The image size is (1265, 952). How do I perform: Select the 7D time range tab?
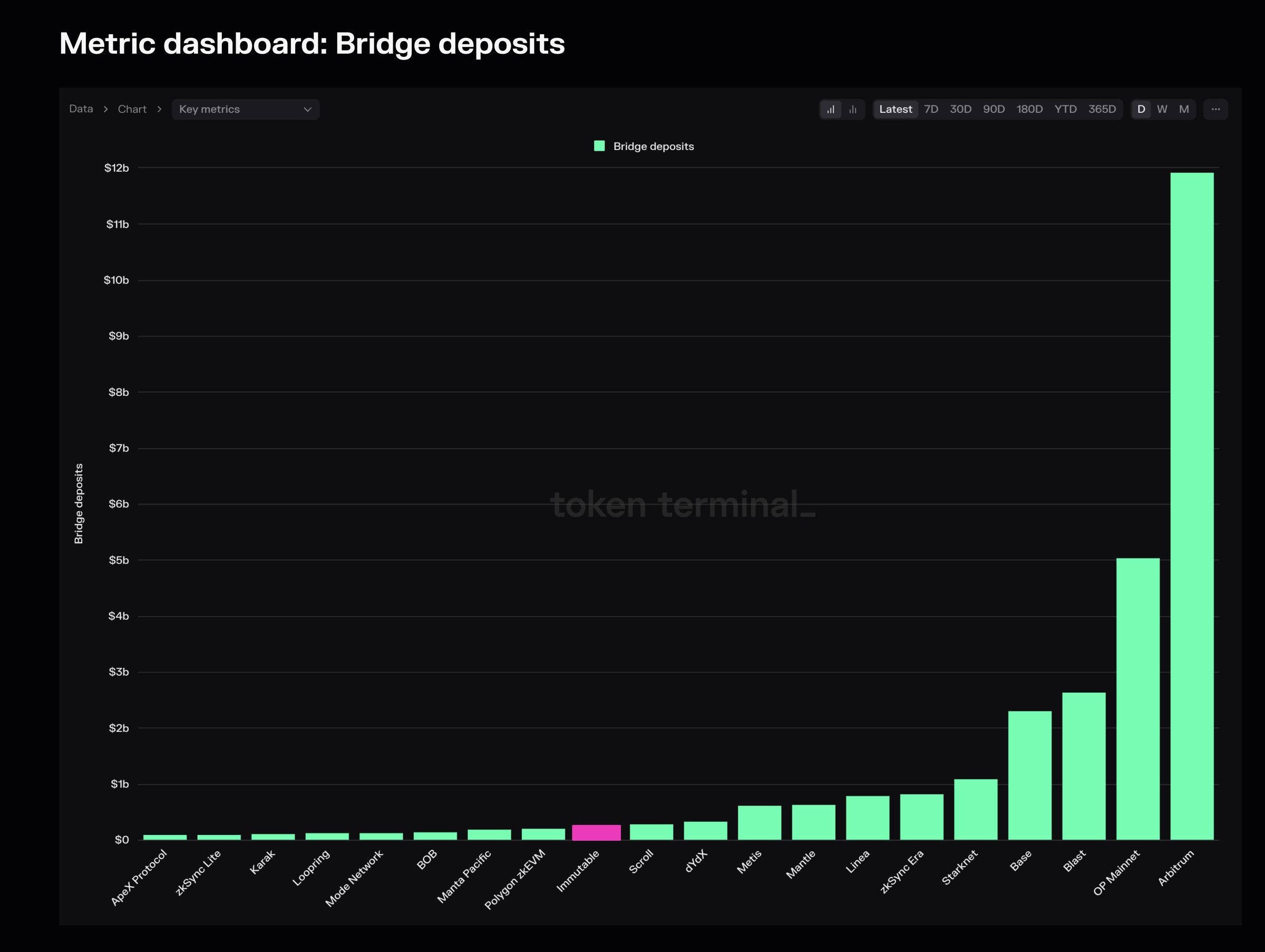(931, 109)
